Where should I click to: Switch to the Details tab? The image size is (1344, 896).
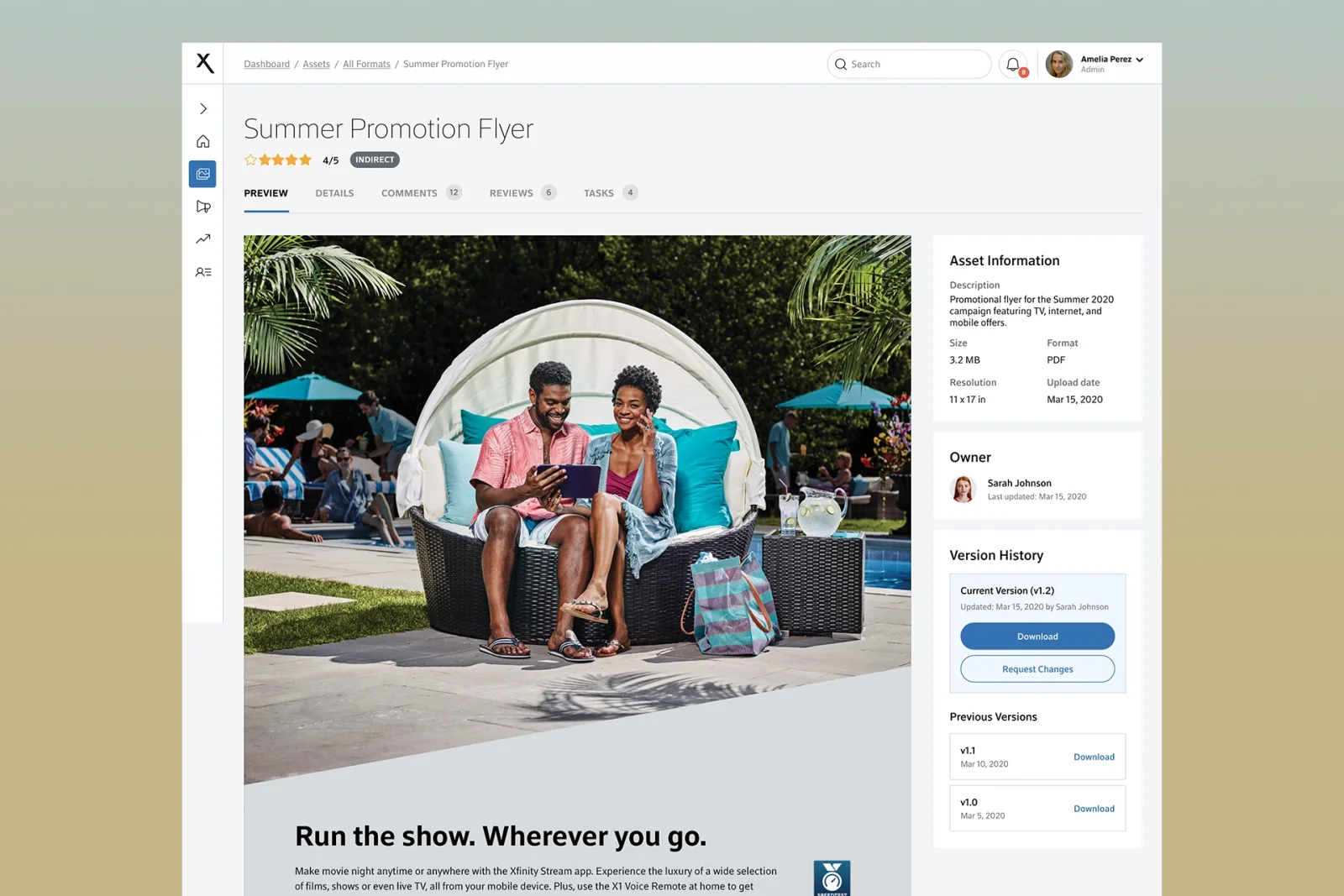[x=334, y=193]
